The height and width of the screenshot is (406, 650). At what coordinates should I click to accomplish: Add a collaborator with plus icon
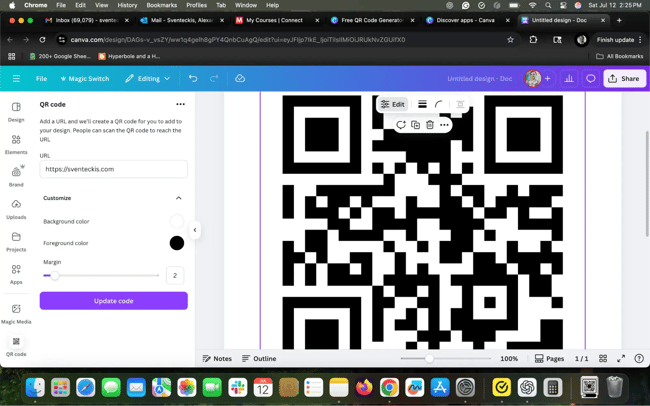pyautogui.click(x=548, y=78)
